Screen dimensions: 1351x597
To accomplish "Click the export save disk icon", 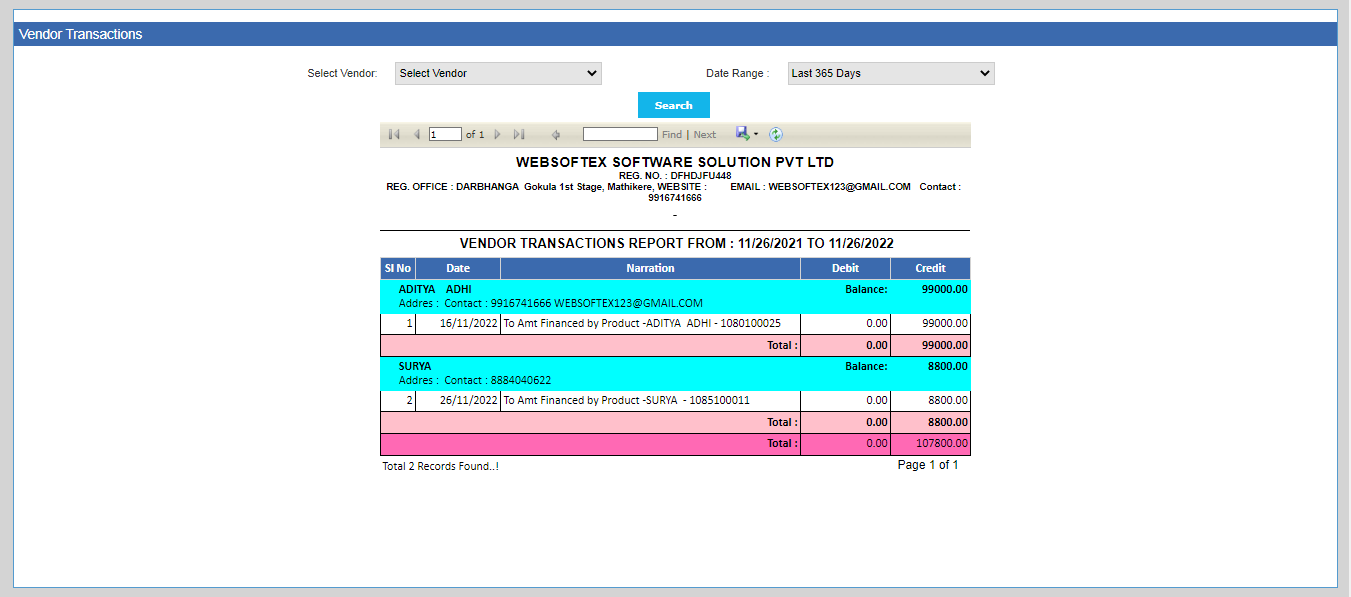I will [x=742, y=133].
